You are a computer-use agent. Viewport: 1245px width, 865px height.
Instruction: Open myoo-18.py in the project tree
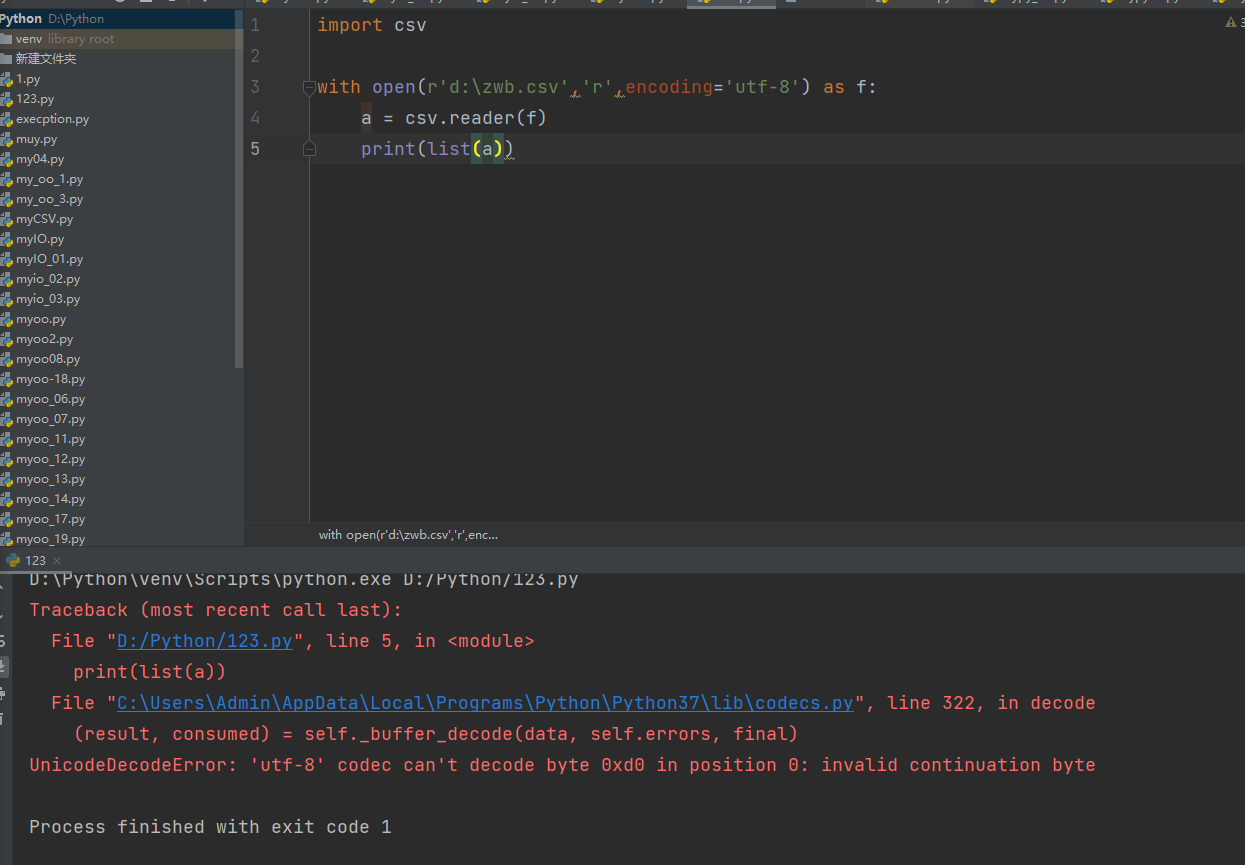[x=50, y=379]
